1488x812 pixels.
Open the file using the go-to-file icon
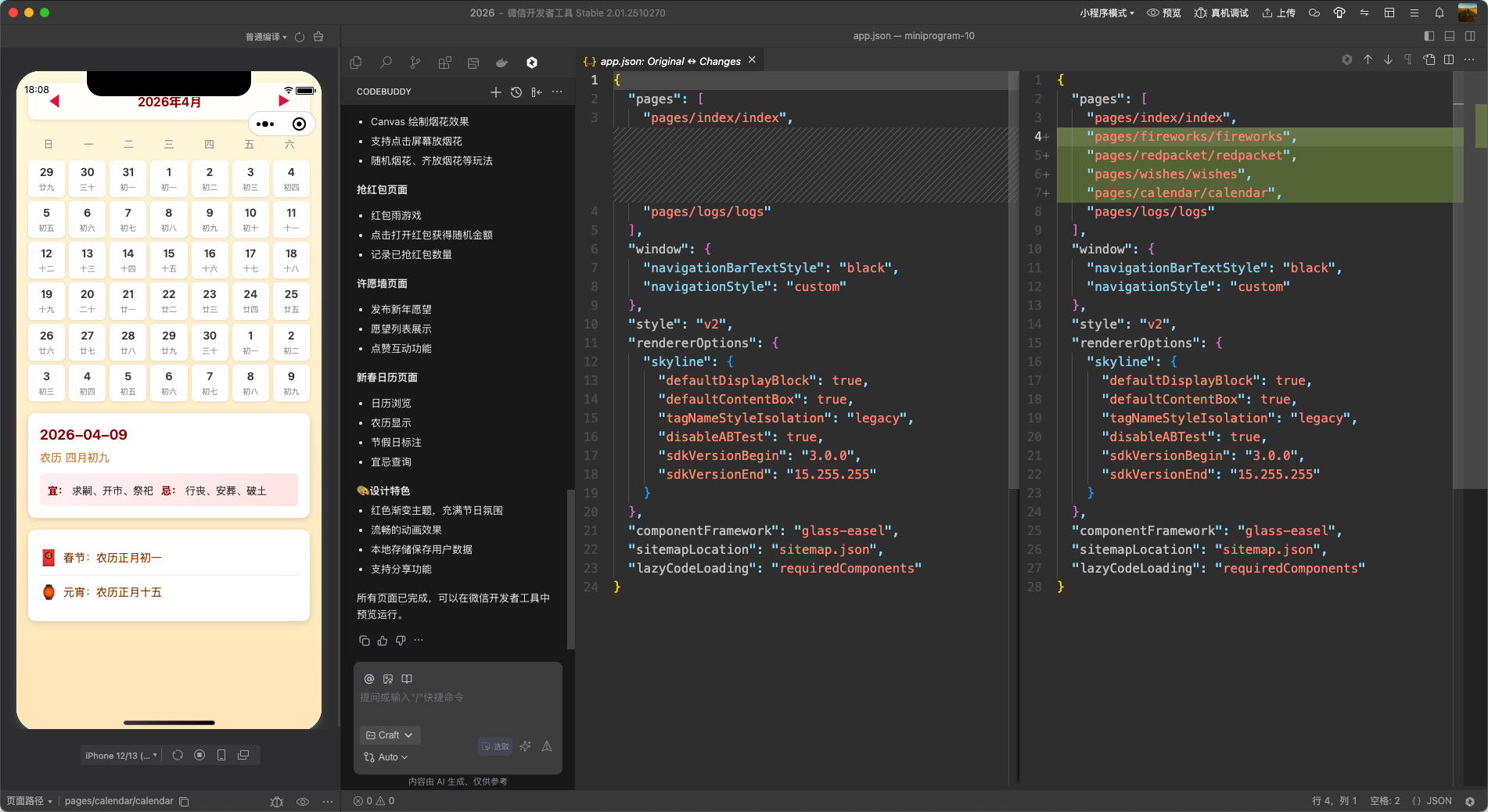point(1429,59)
